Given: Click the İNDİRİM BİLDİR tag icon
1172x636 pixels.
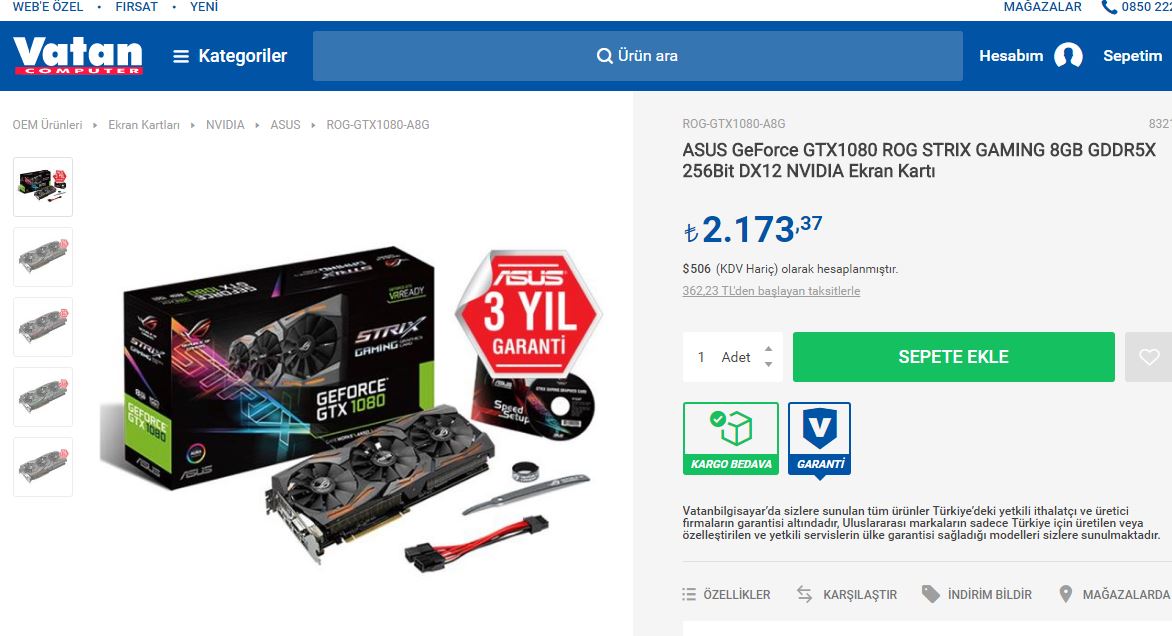Looking at the screenshot, I should [x=930, y=594].
